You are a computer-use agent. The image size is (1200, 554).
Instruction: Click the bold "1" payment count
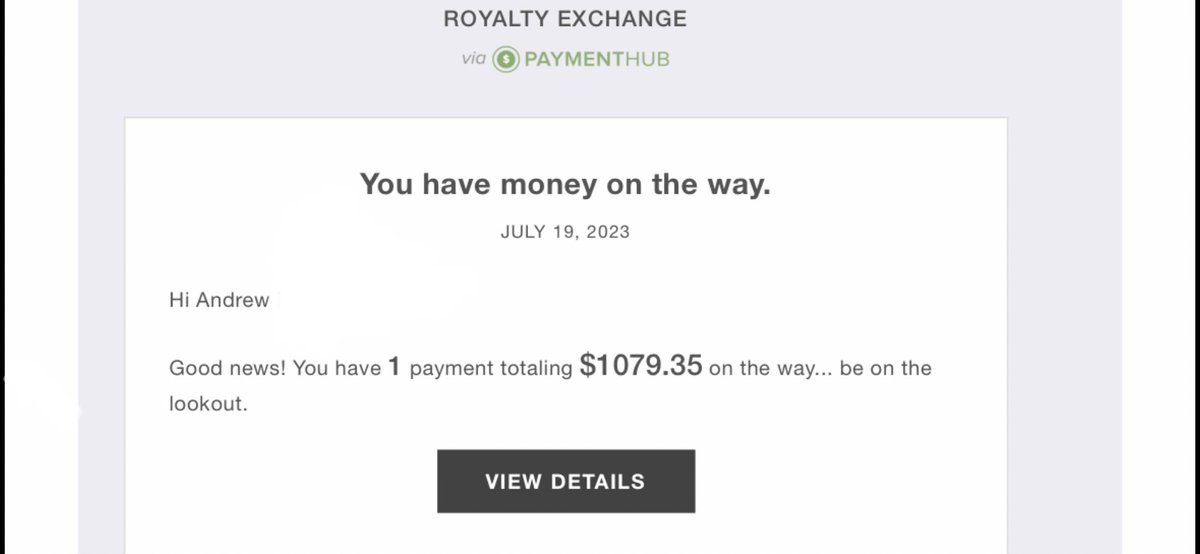[395, 367]
